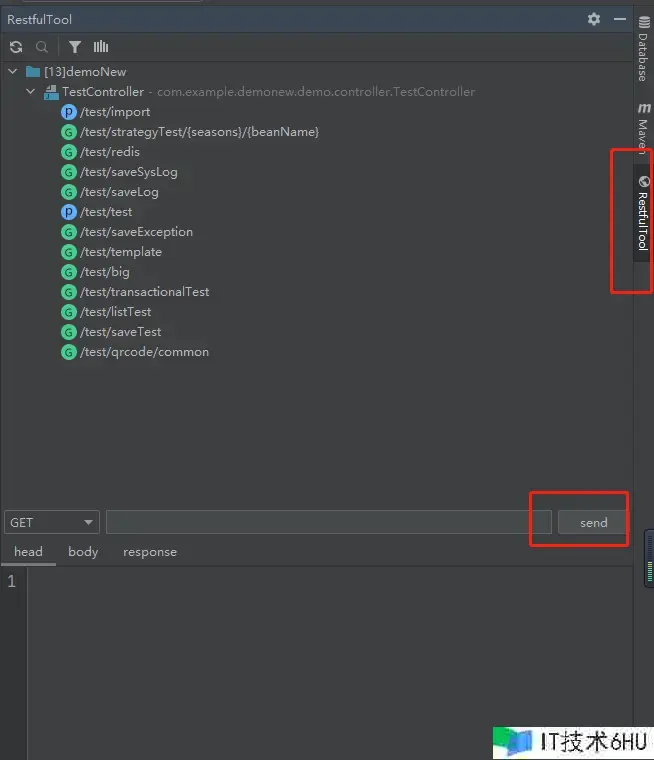Click the search magnifier icon
654x760 pixels.
(x=42, y=47)
